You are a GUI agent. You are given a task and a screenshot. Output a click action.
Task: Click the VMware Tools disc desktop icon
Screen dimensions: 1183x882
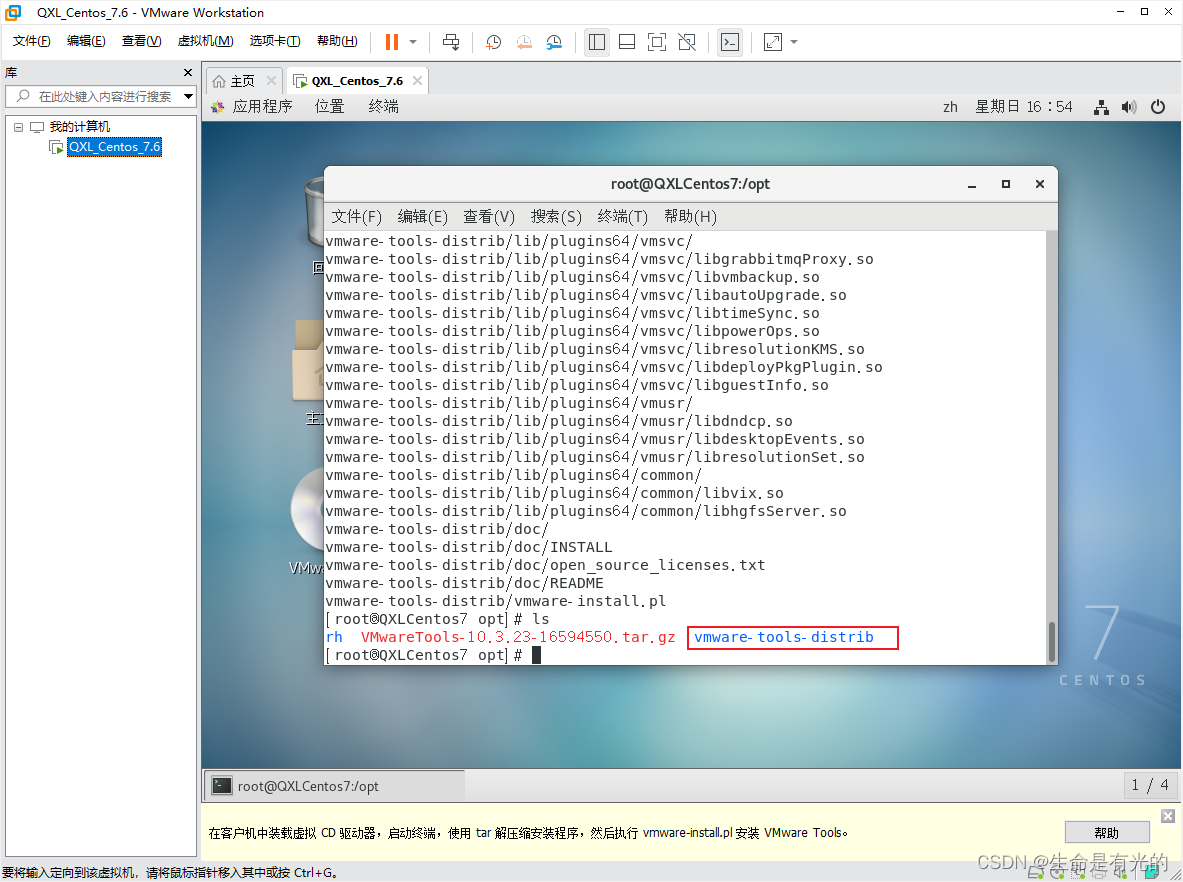point(308,509)
